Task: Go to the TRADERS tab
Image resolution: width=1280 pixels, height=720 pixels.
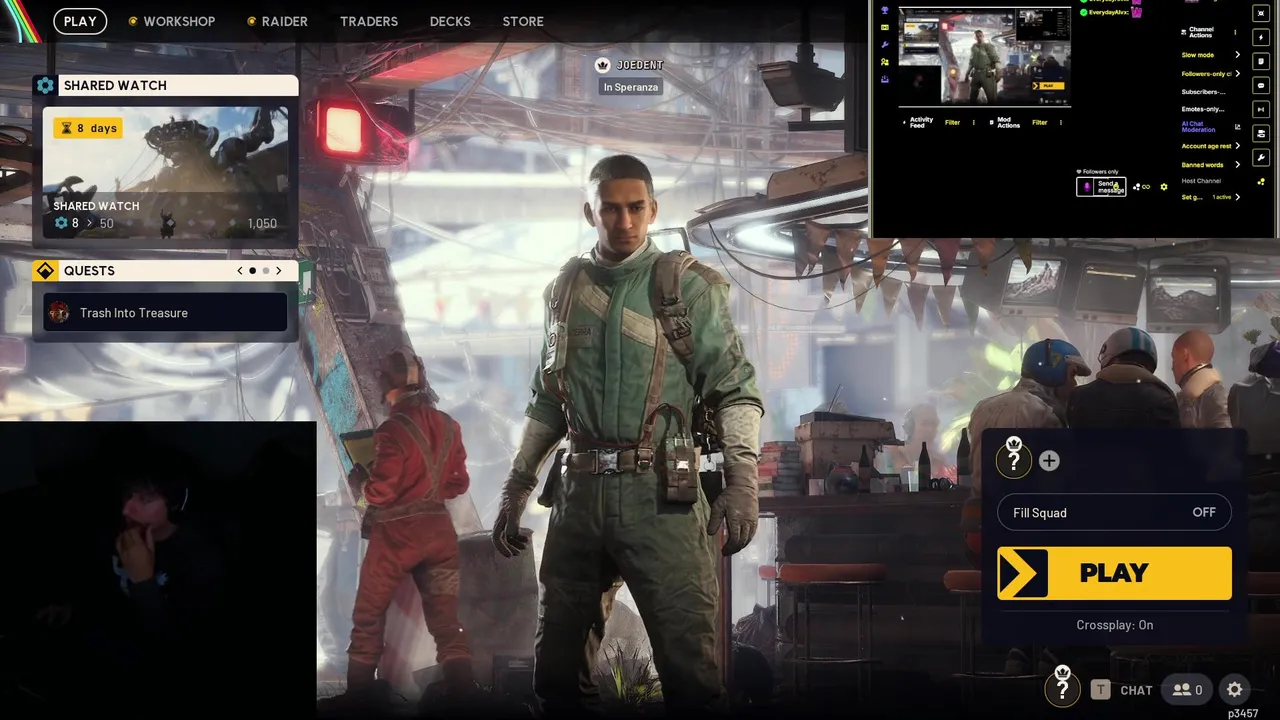Action: pyautogui.click(x=369, y=21)
